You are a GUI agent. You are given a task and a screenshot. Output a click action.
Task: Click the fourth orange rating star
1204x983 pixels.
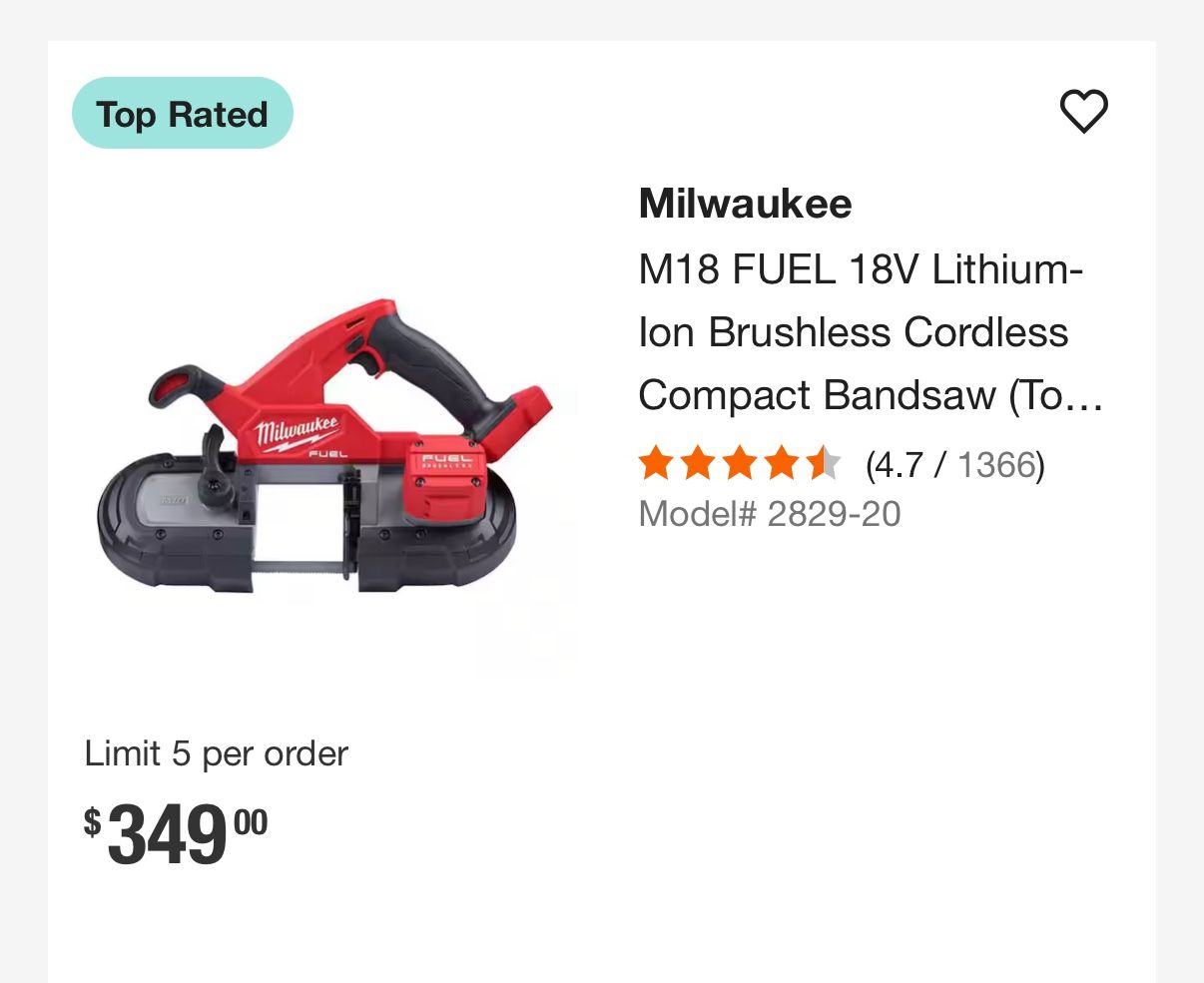click(x=781, y=464)
